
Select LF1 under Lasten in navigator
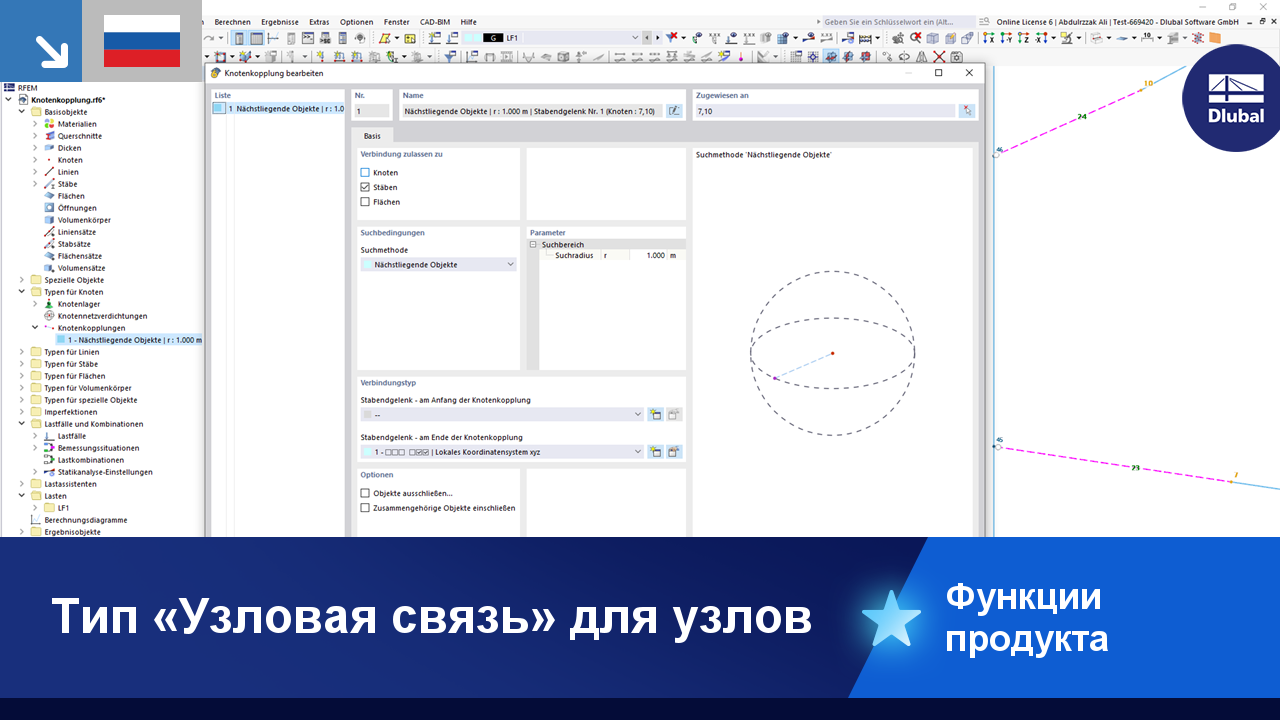(63, 508)
